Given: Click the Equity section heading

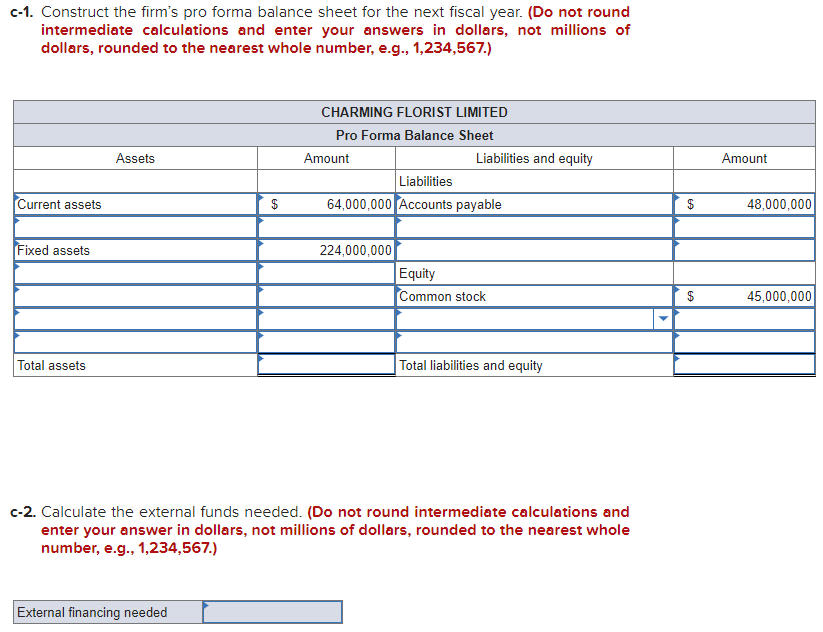Looking at the screenshot, I should [x=417, y=273].
